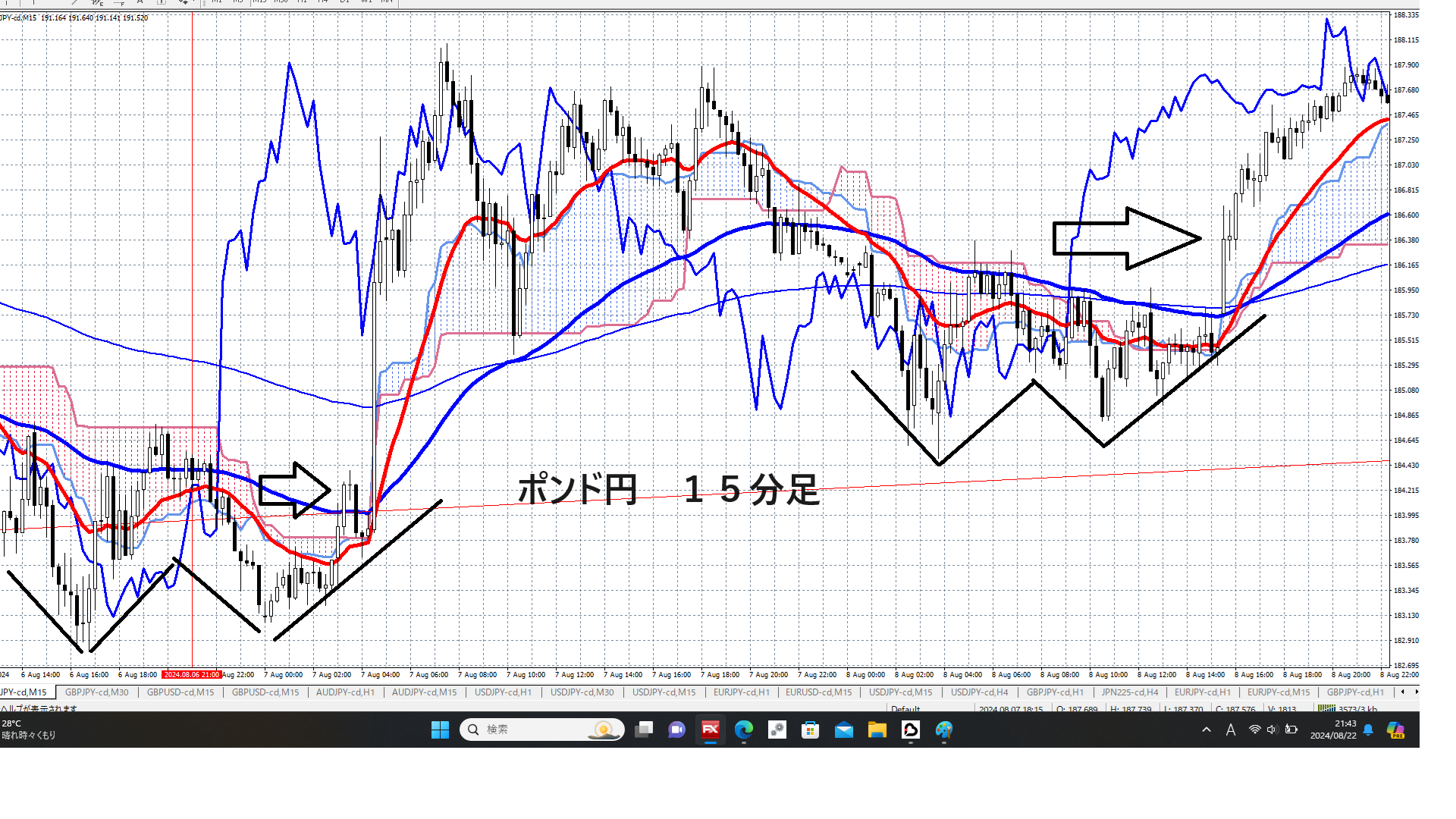Image resolution: width=1456 pixels, height=819 pixels.
Task: Open the Wi-Fi network tray icon
Action: tap(1255, 730)
